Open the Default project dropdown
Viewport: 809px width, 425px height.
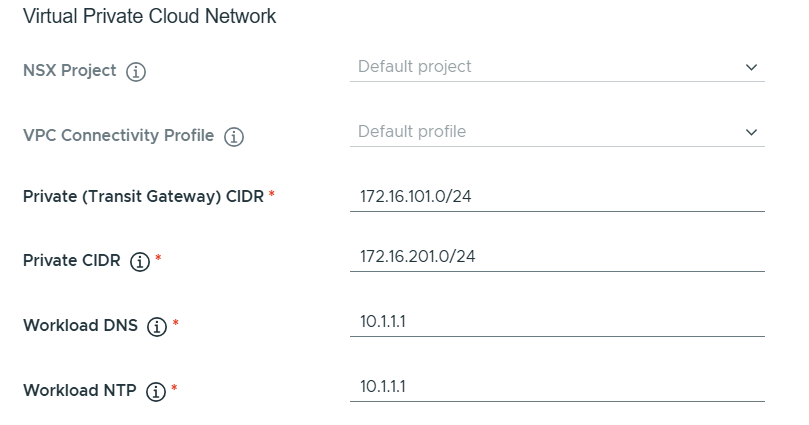coord(556,67)
